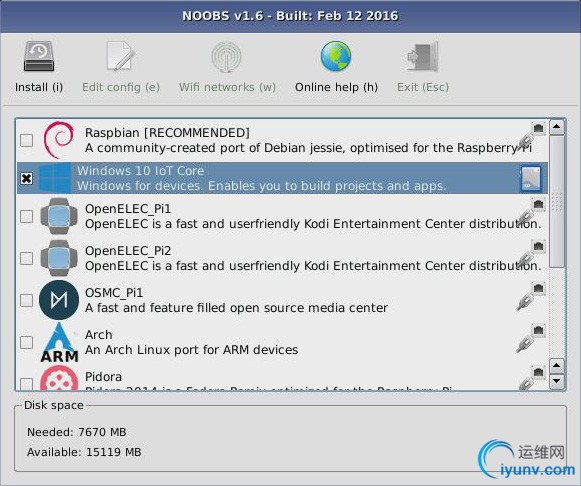Click the Edit config (e) label
The width and height of the screenshot is (581, 486).
[x=121, y=87]
